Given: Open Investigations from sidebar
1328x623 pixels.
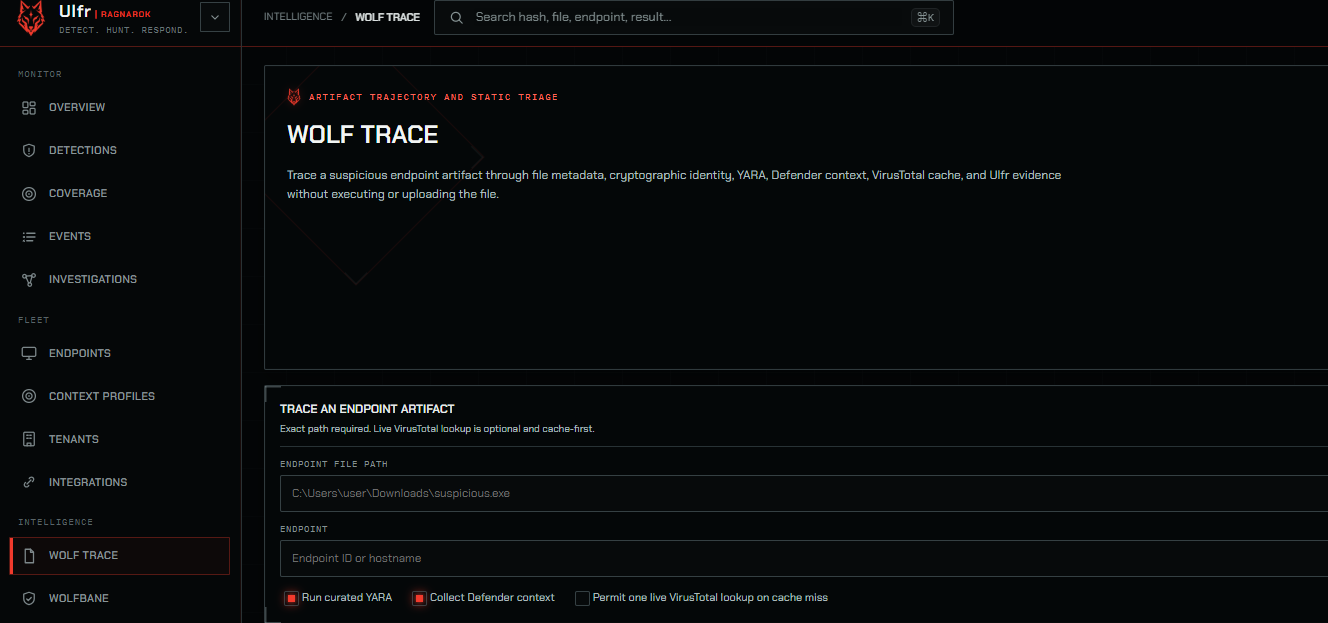Looking at the screenshot, I should point(120,279).
